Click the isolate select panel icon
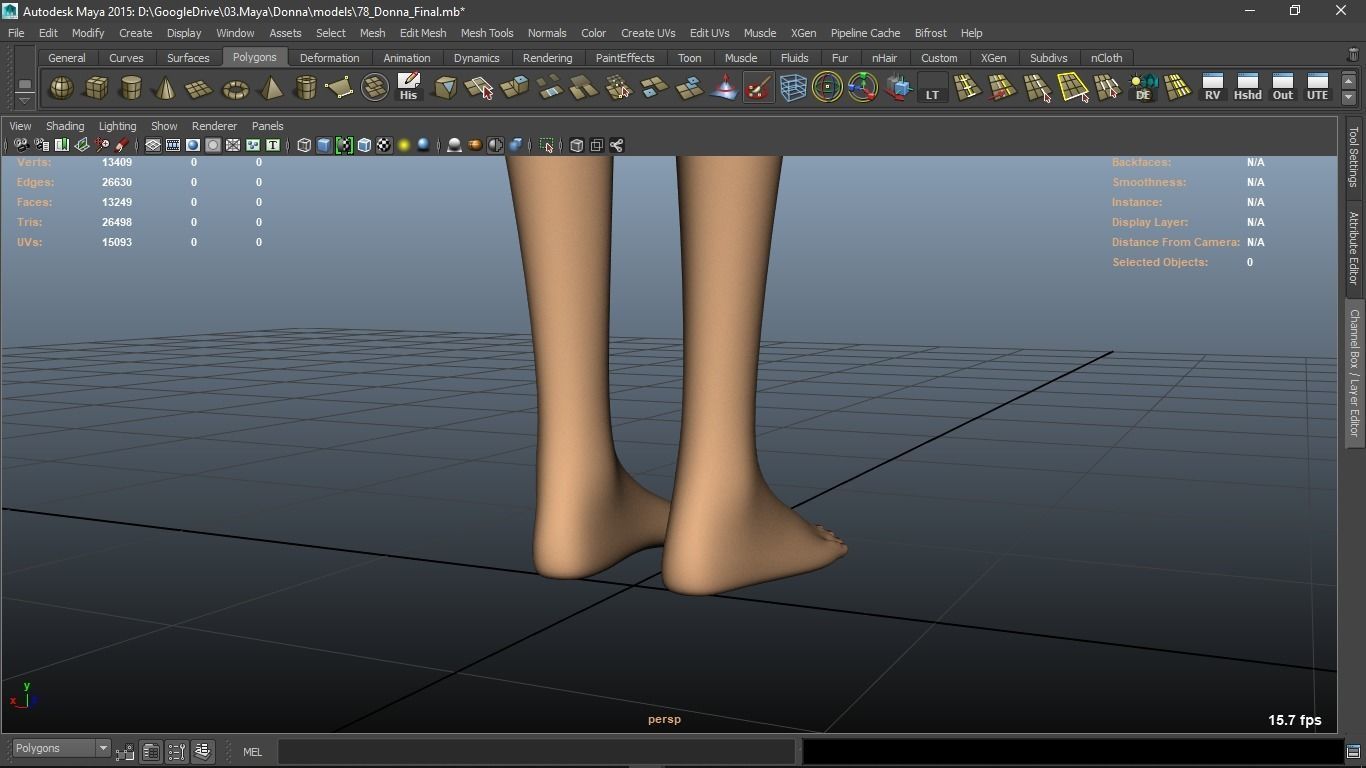The width and height of the screenshot is (1366, 768). [547, 145]
